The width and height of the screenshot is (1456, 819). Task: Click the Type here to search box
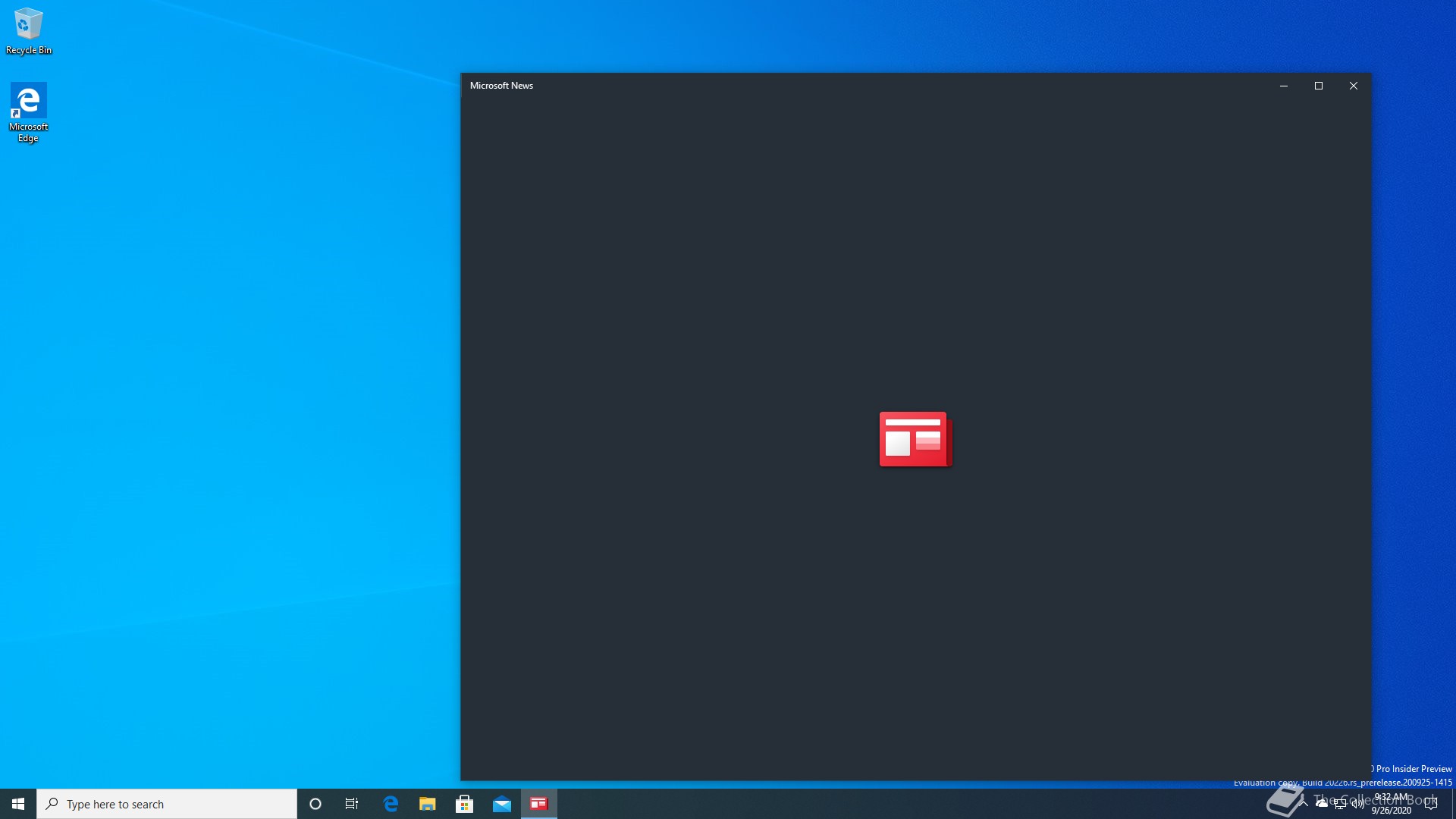tap(167, 804)
